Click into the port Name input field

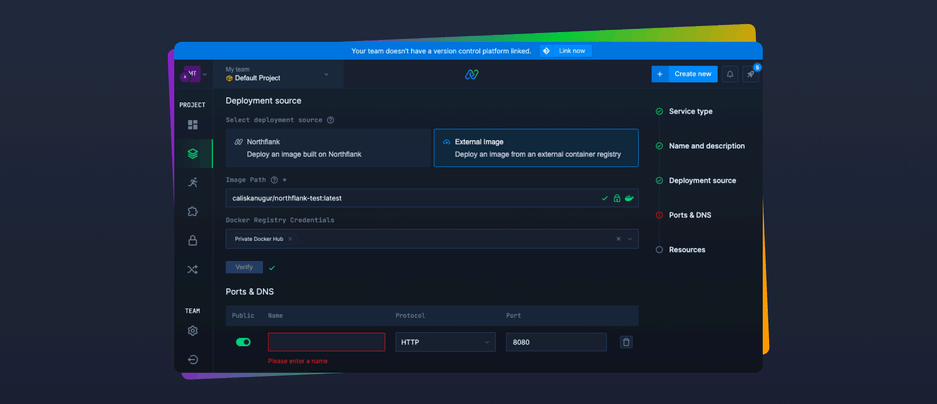pos(326,342)
